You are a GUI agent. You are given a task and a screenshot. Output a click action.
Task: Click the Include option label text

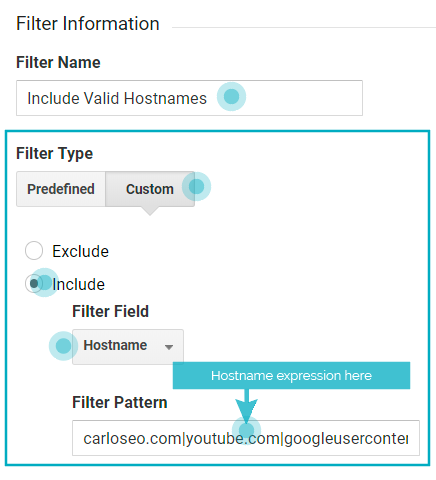pyautogui.click(x=79, y=284)
